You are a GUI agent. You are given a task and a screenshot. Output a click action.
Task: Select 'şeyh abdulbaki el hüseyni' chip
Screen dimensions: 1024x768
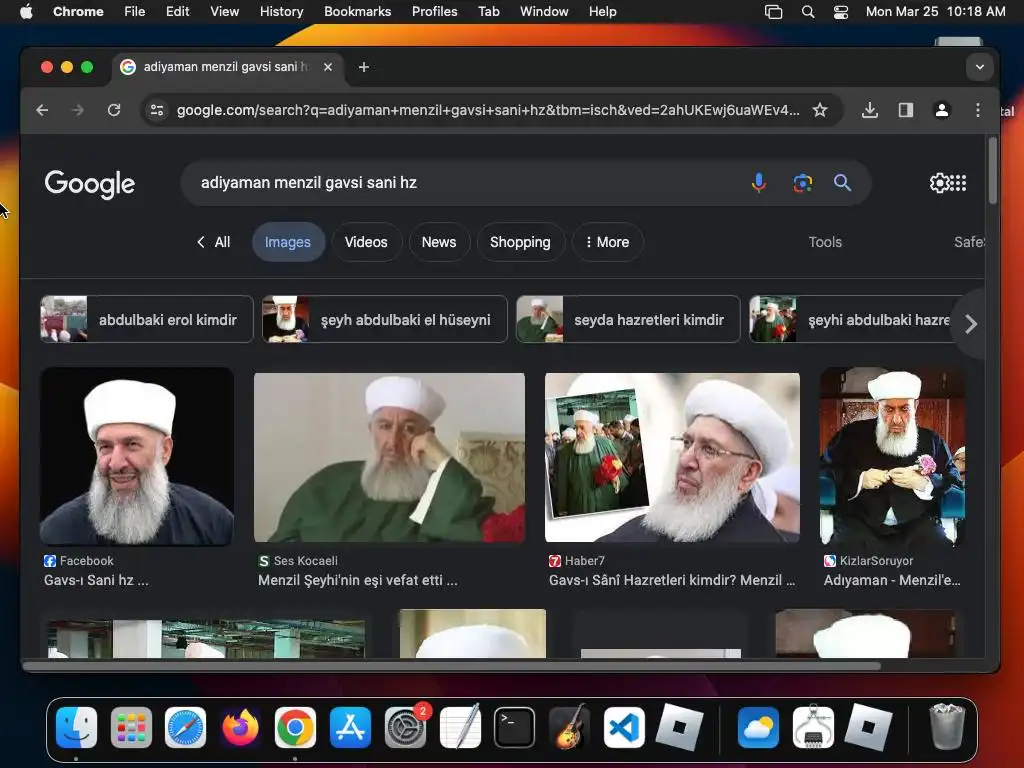tap(385, 319)
